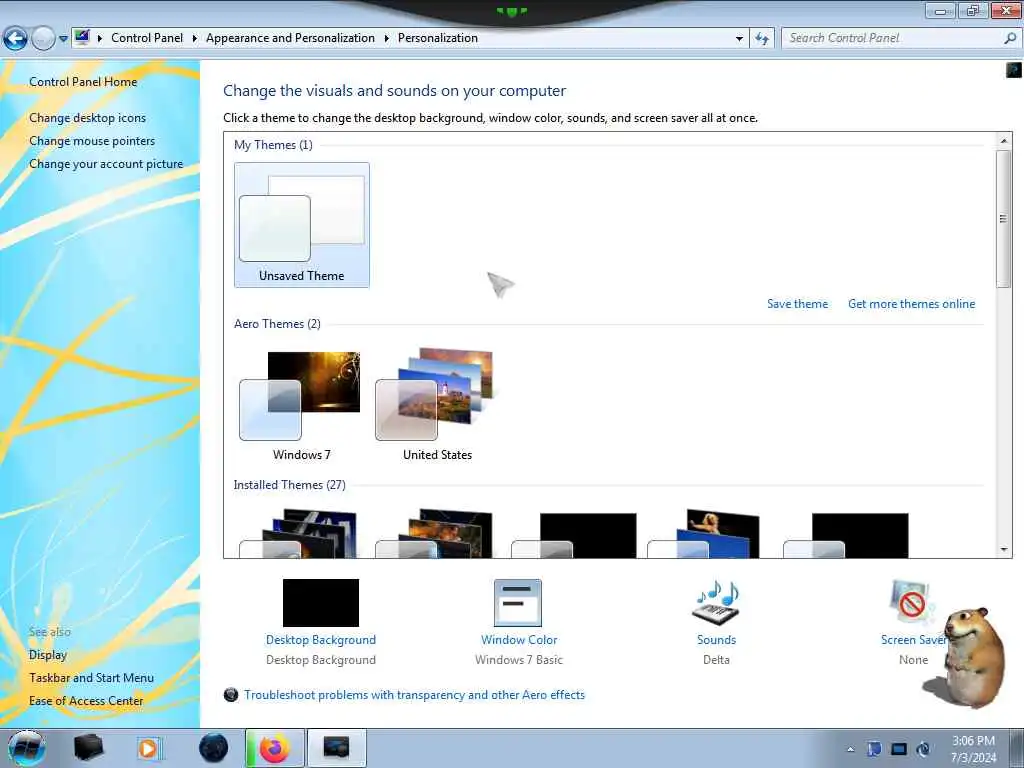Select the United States Aero theme

(x=438, y=404)
